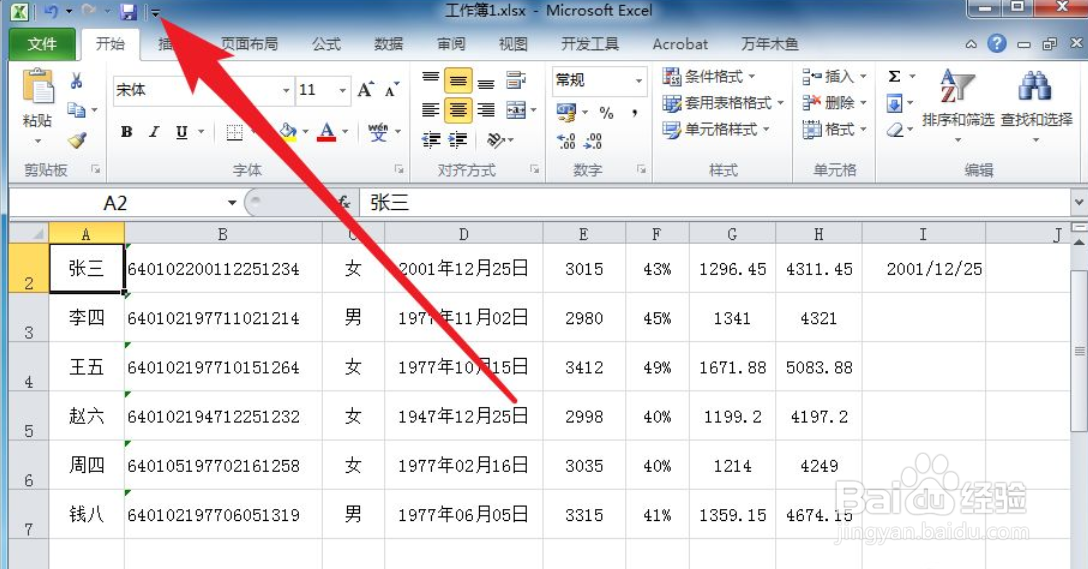
Task: Open Format as Table (套用表格格式) menu
Action: tap(722, 103)
